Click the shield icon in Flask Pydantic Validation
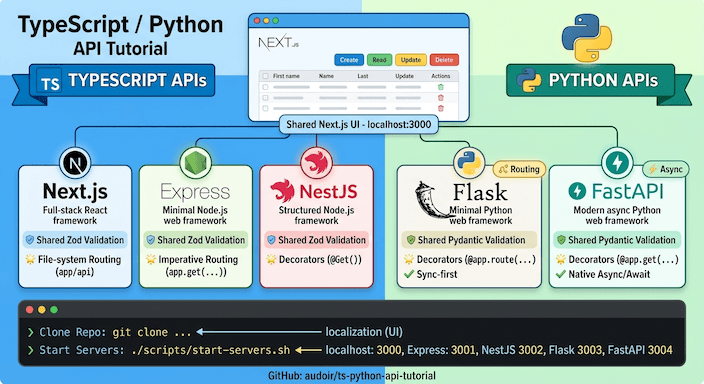704x384 pixels. (x=410, y=240)
